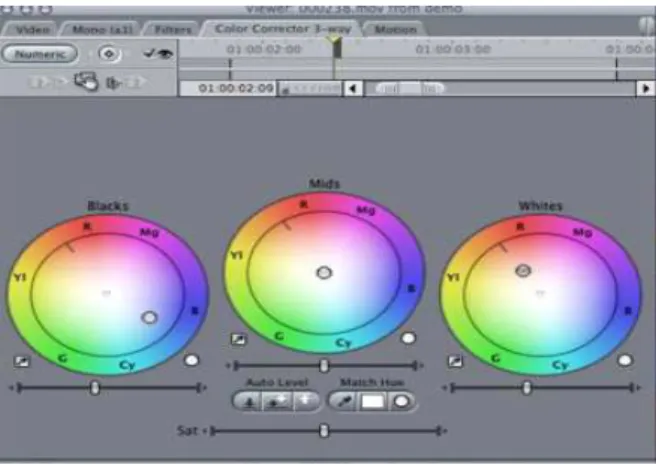Toggle the keyframe button next to Numeric
Screen dimensions: 656x465
click(109, 54)
